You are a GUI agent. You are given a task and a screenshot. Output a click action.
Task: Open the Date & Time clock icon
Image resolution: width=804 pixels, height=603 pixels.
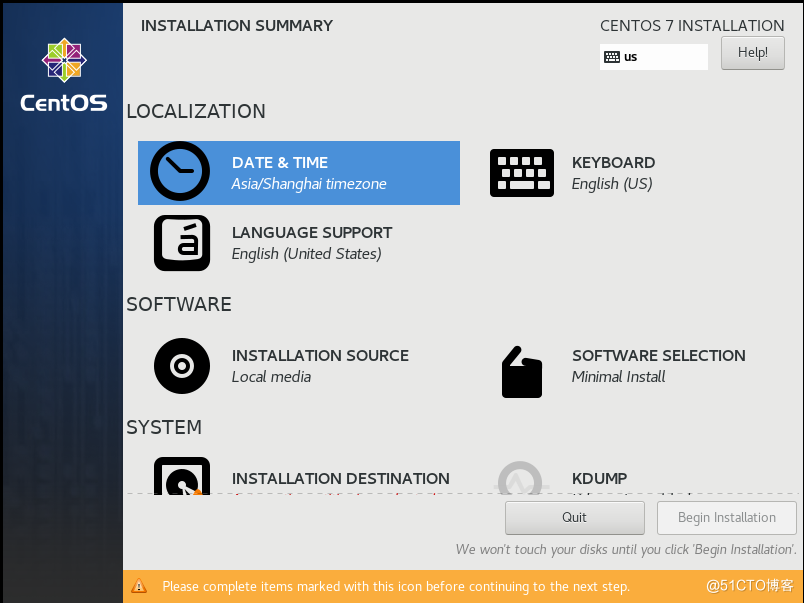coord(181,172)
